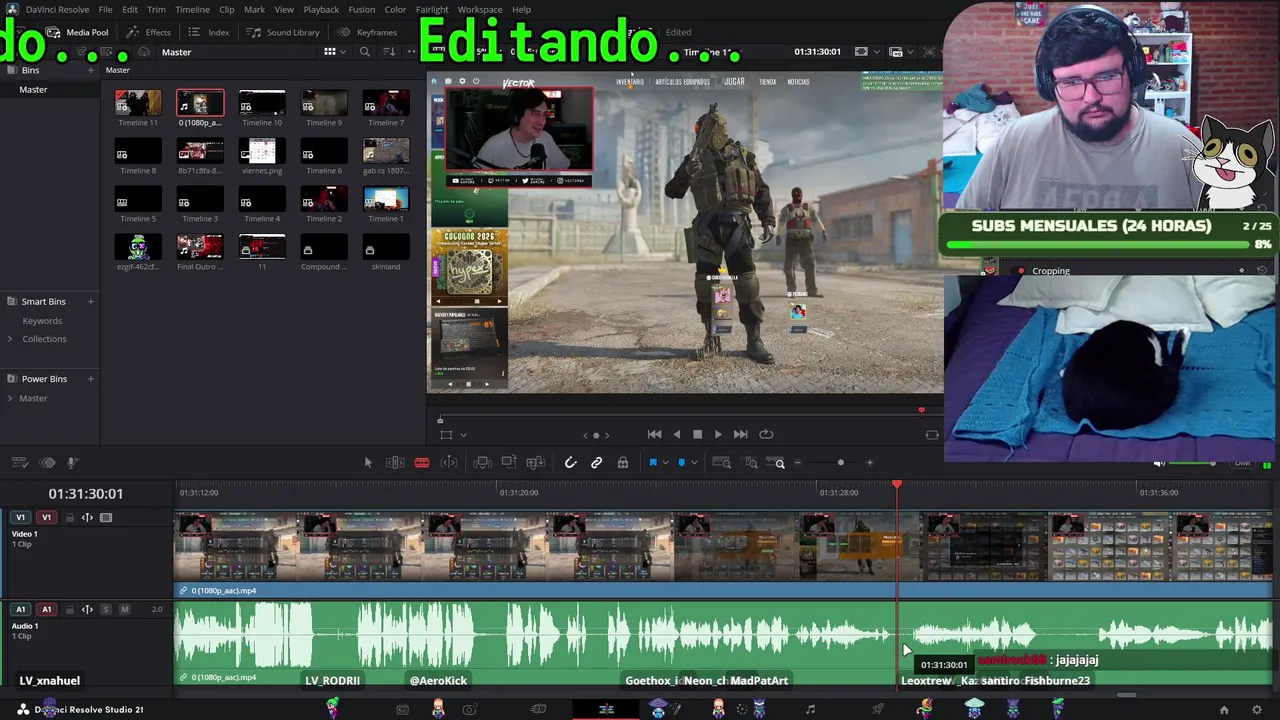The image size is (1280, 720).
Task: Click the Overwrite Clip icon
Action: pos(509,462)
